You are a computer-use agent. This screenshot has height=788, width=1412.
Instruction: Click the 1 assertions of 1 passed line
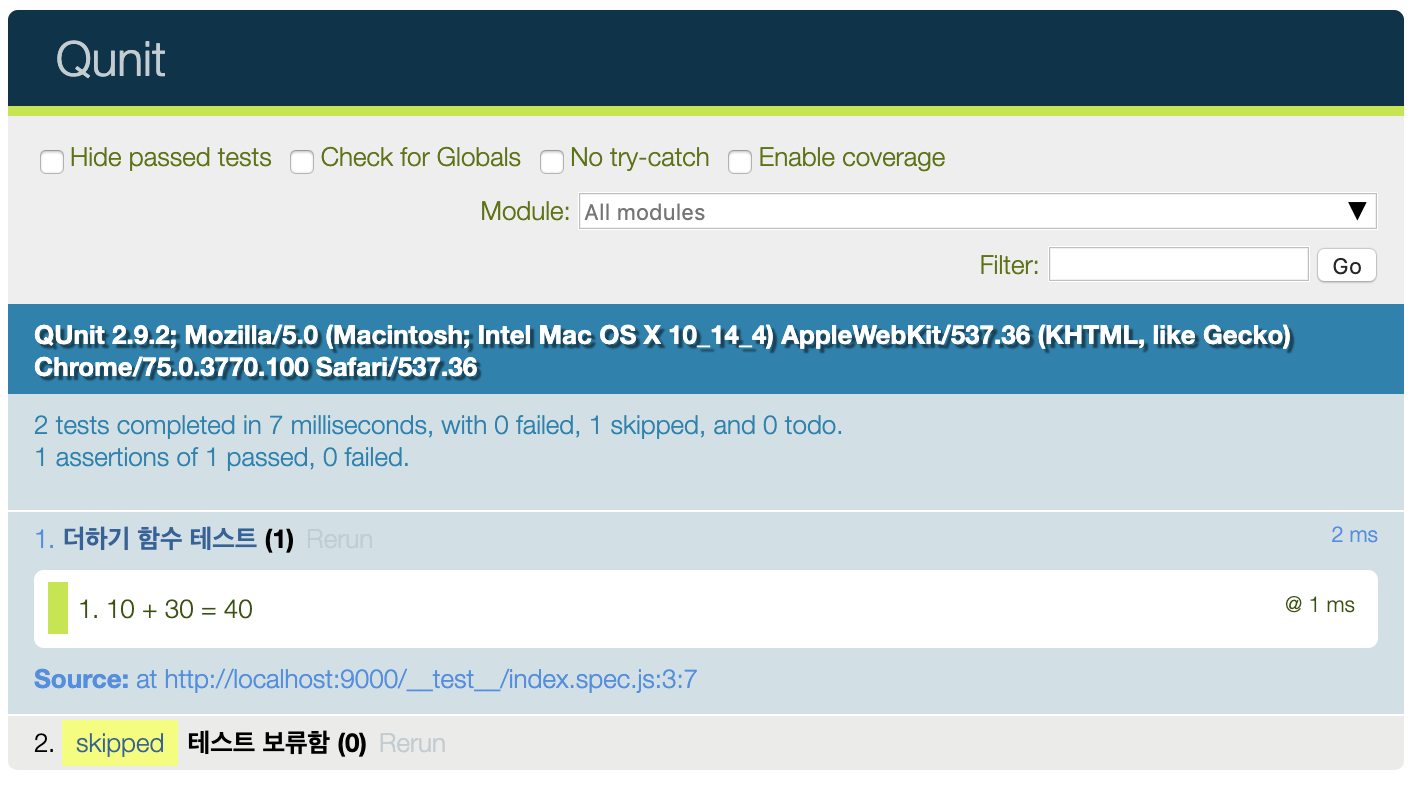point(221,457)
